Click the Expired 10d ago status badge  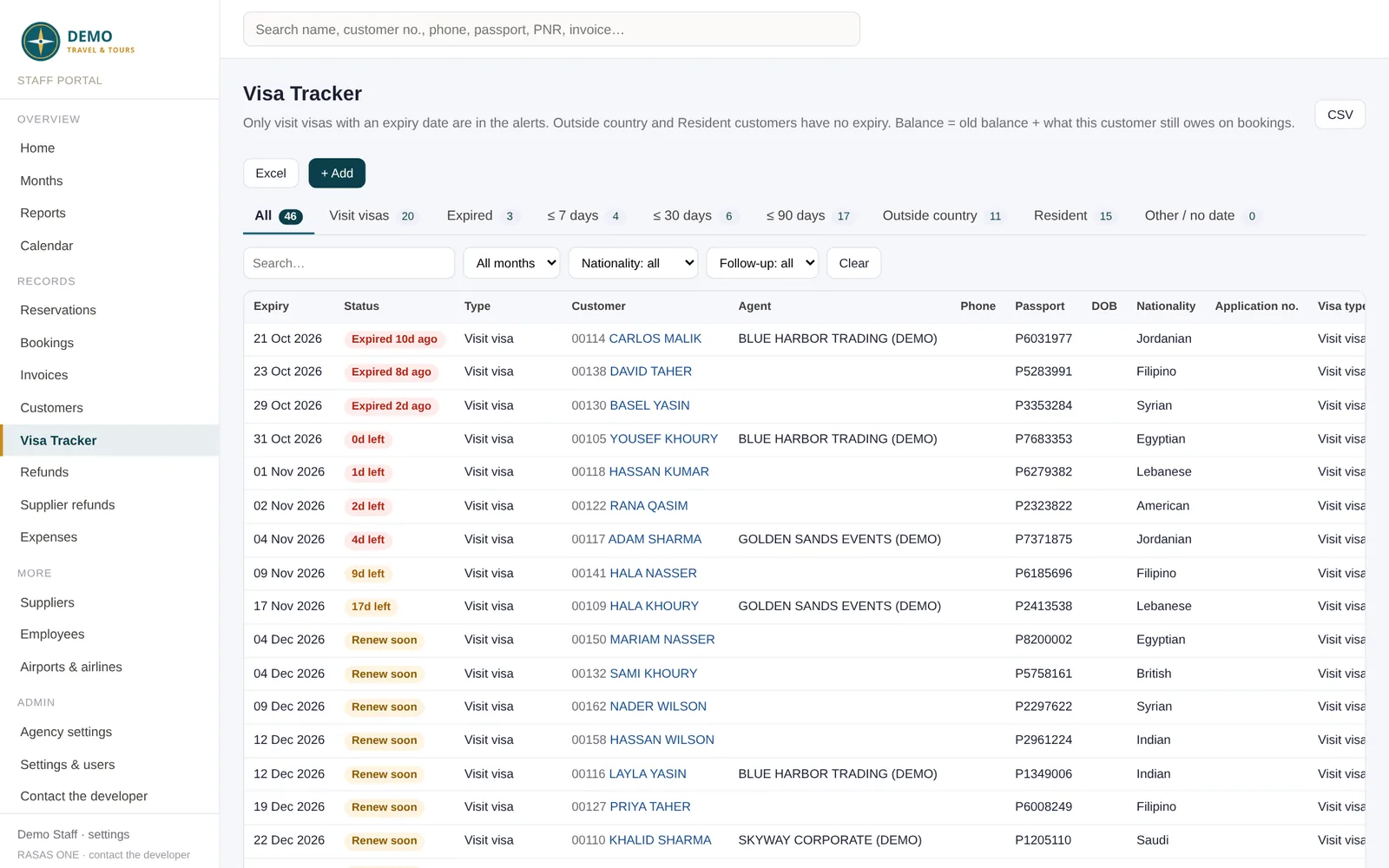pyautogui.click(x=394, y=339)
